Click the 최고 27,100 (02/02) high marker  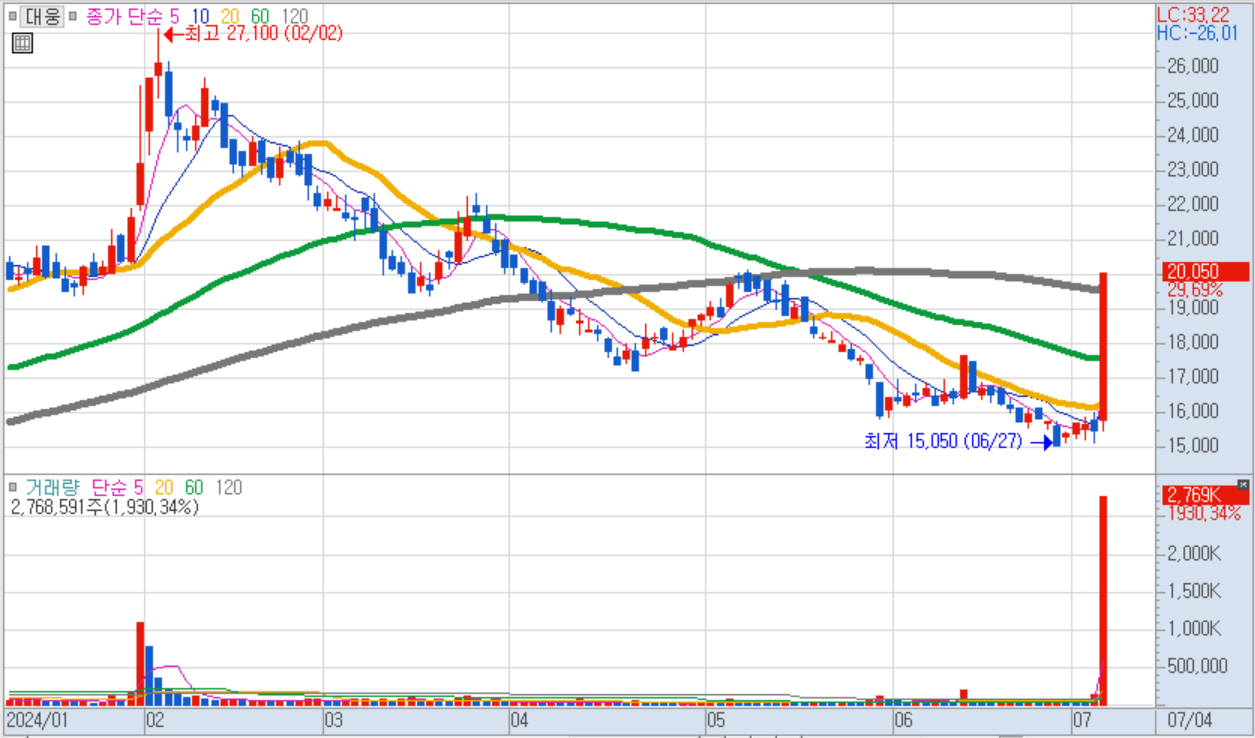point(252,34)
